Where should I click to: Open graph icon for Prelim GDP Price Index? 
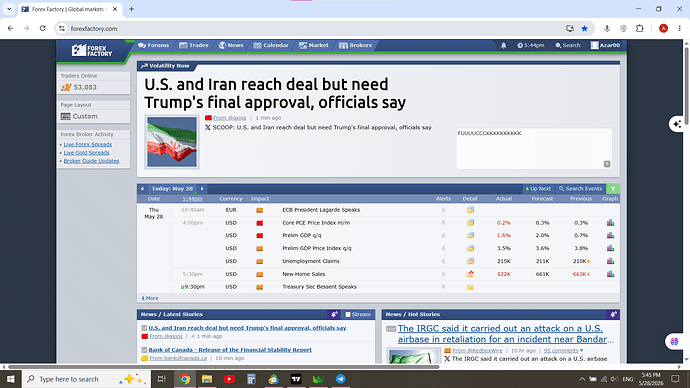(x=610, y=248)
